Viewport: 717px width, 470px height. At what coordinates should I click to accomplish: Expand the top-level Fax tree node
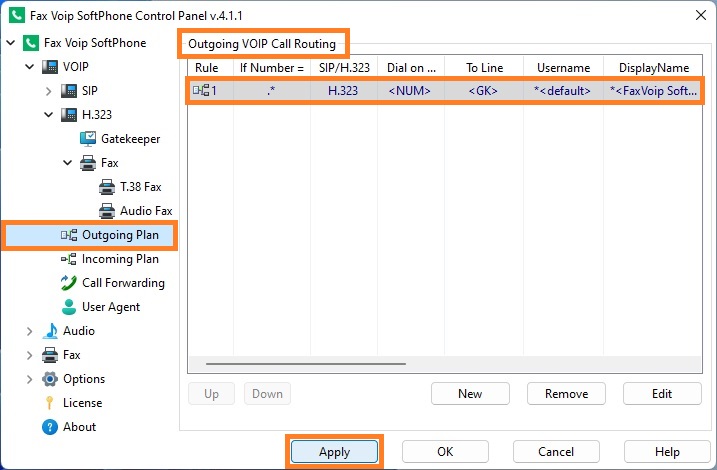pos(30,355)
